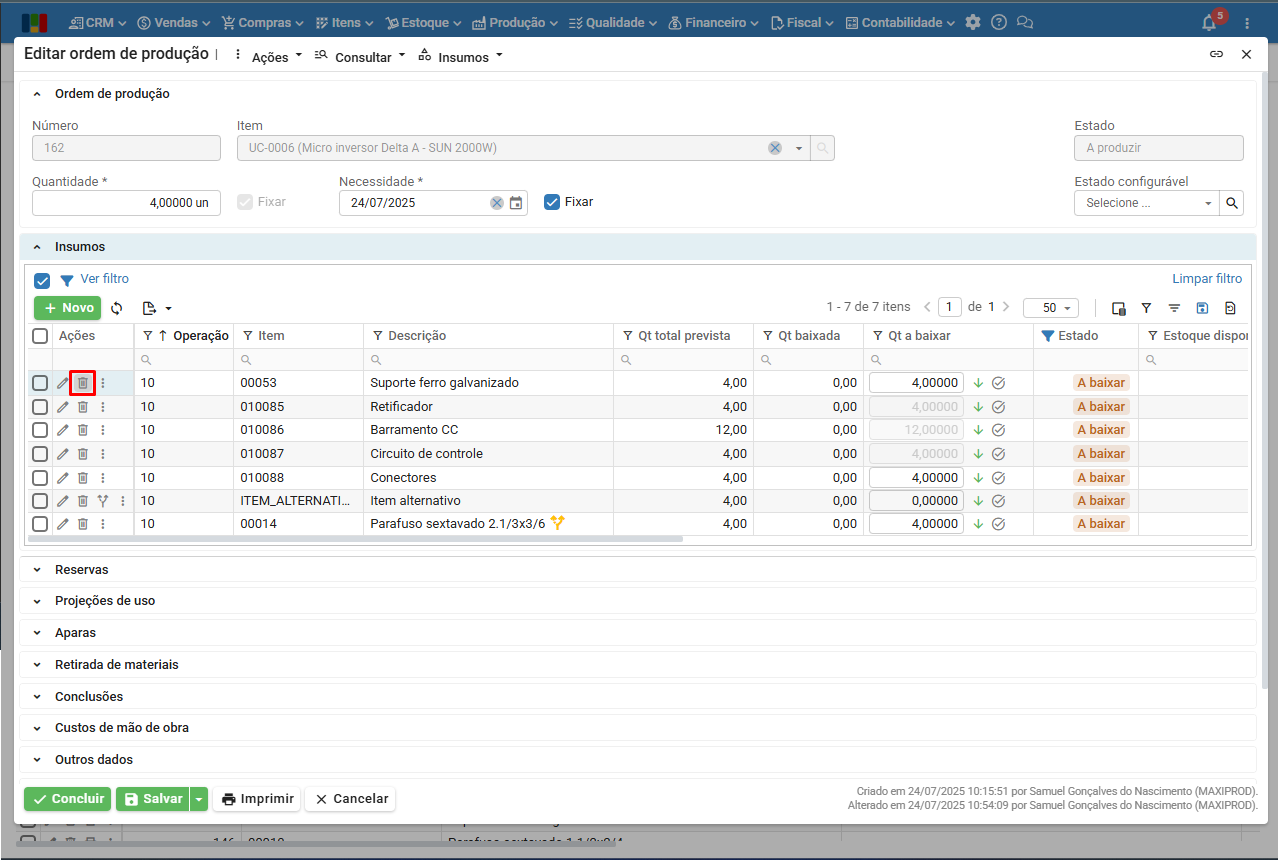Click the calendar icon in Necessidade field

pos(516,203)
